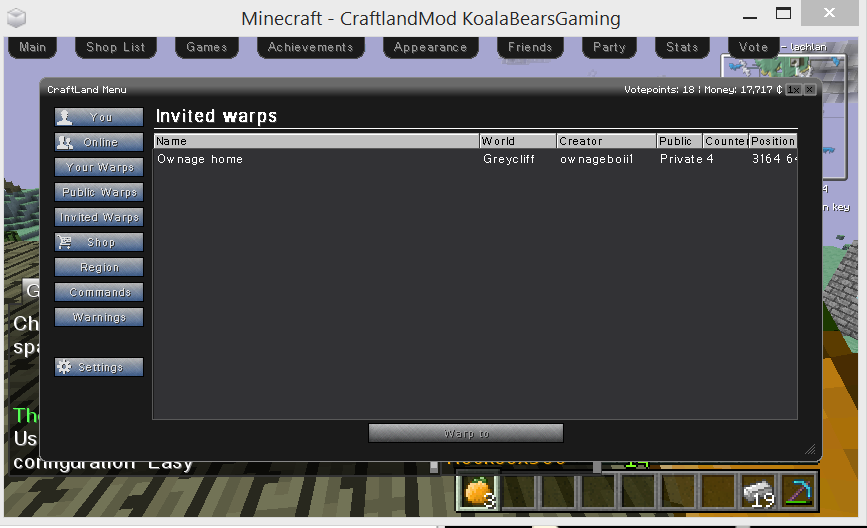The width and height of the screenshot is (867, 528).
Task: Open the Achievements tab
Action: coord(310,48)
